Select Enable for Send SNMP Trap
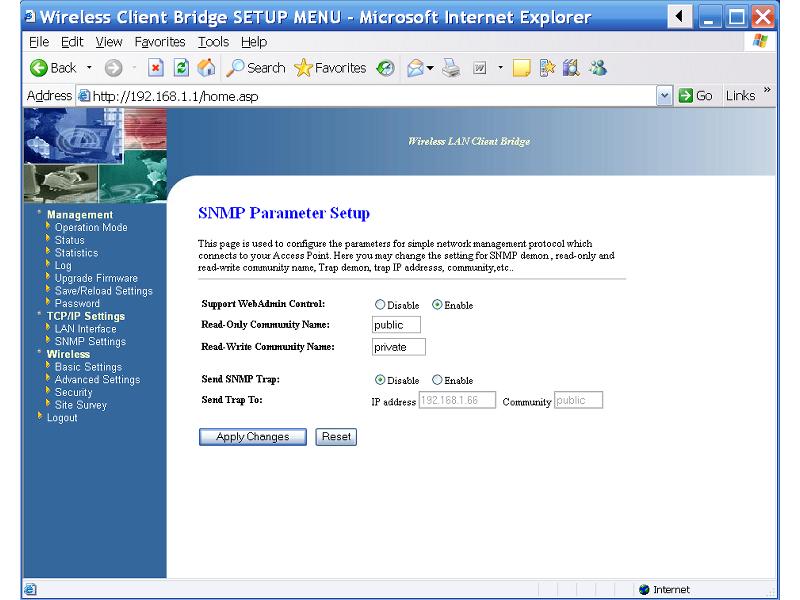 click(x=437, y=380)
